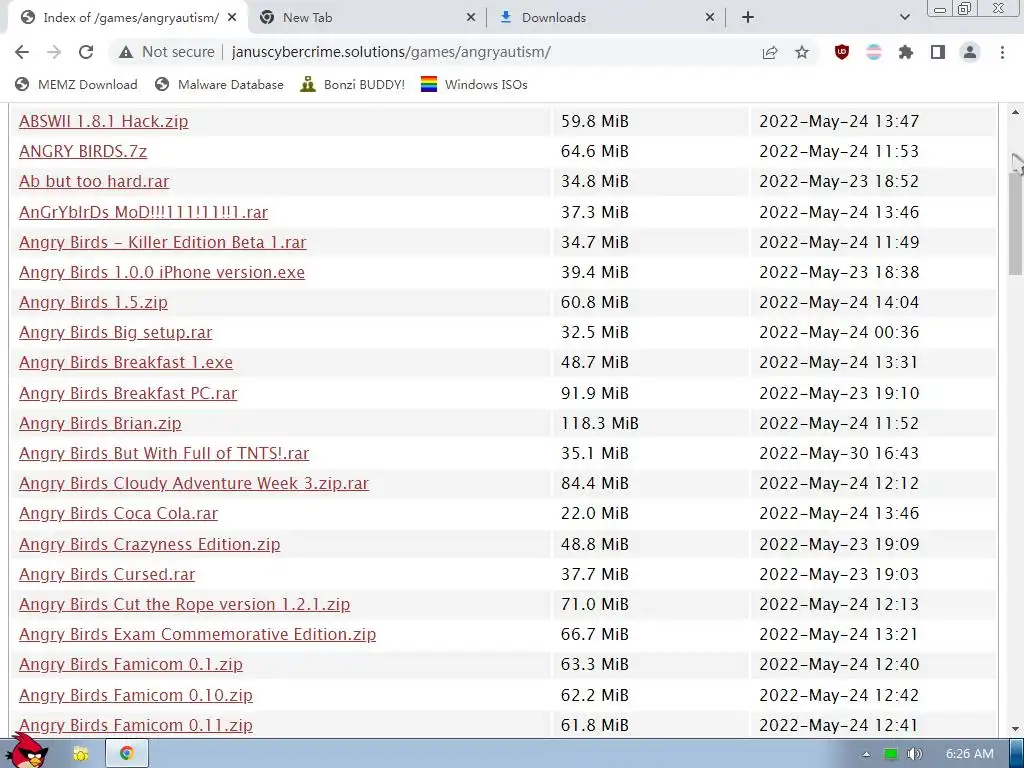This screenshot has width=1024, height=768.
Task: Close the Index of /games/angryautism tab
Action: coord(232,18)
